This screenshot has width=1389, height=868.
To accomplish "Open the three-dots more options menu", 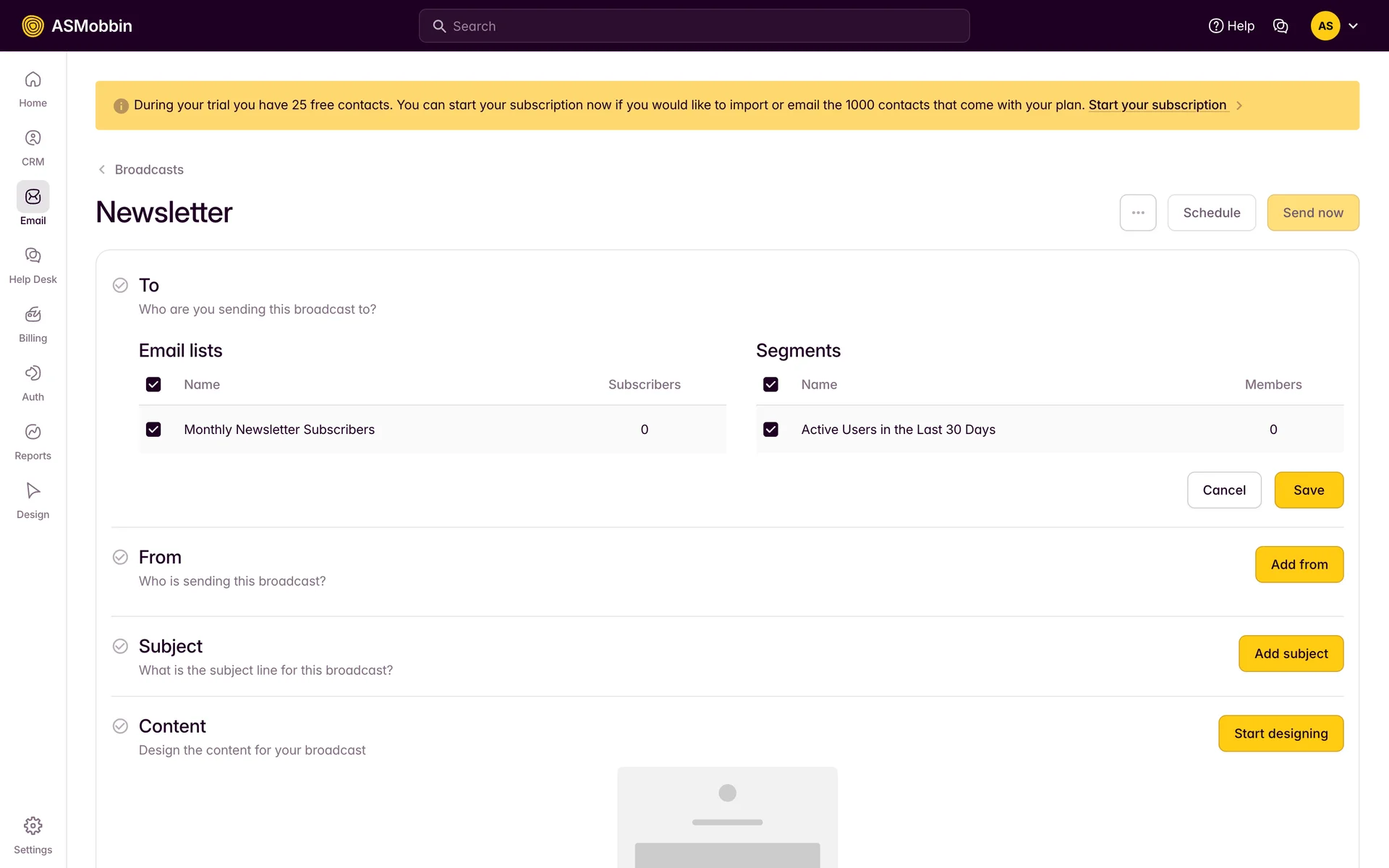I will [x=1138, y=213].
